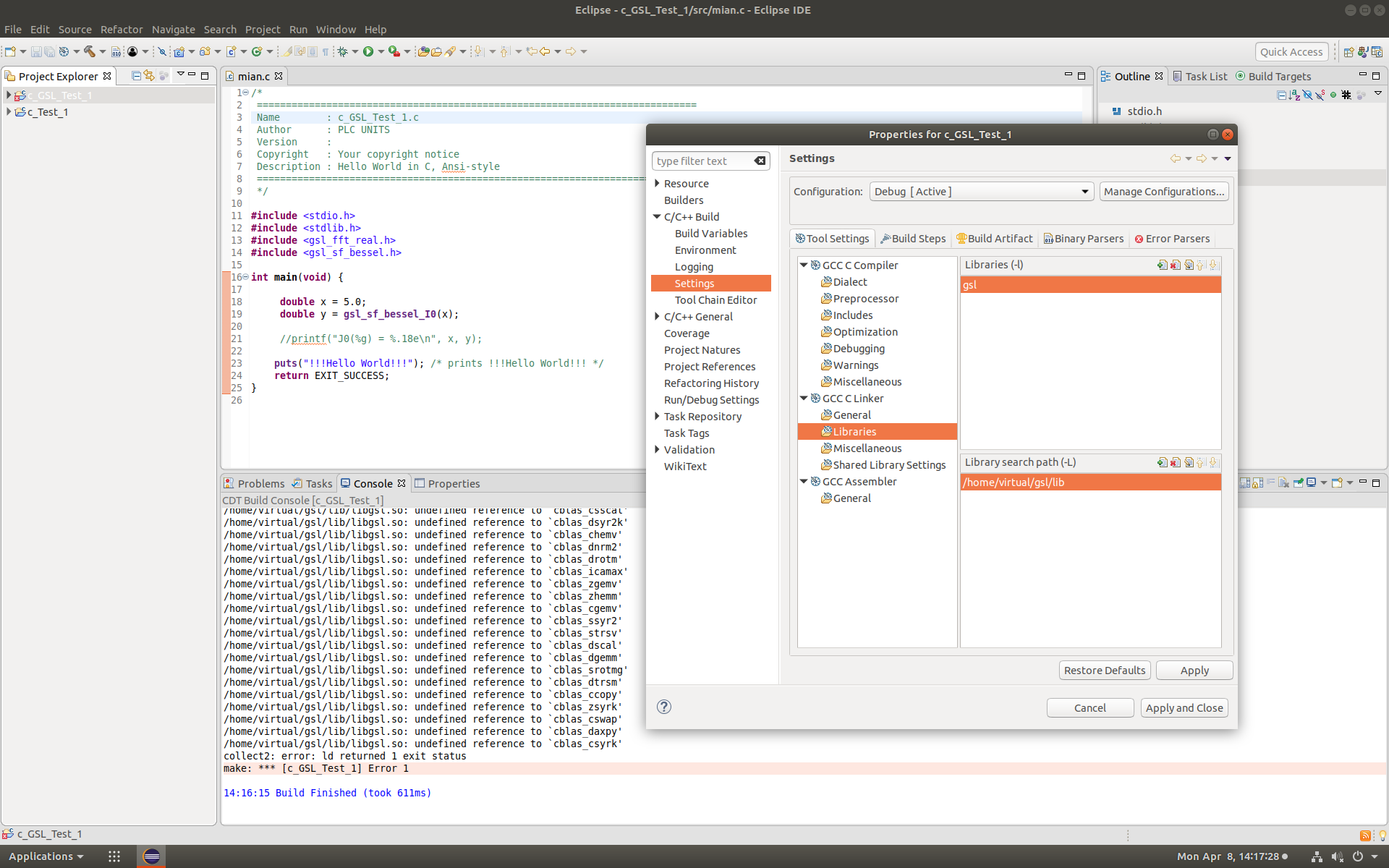1389x868 pixels.
Task: Delete selected Library search path (-L) entry
Action: coord(1175,462)
